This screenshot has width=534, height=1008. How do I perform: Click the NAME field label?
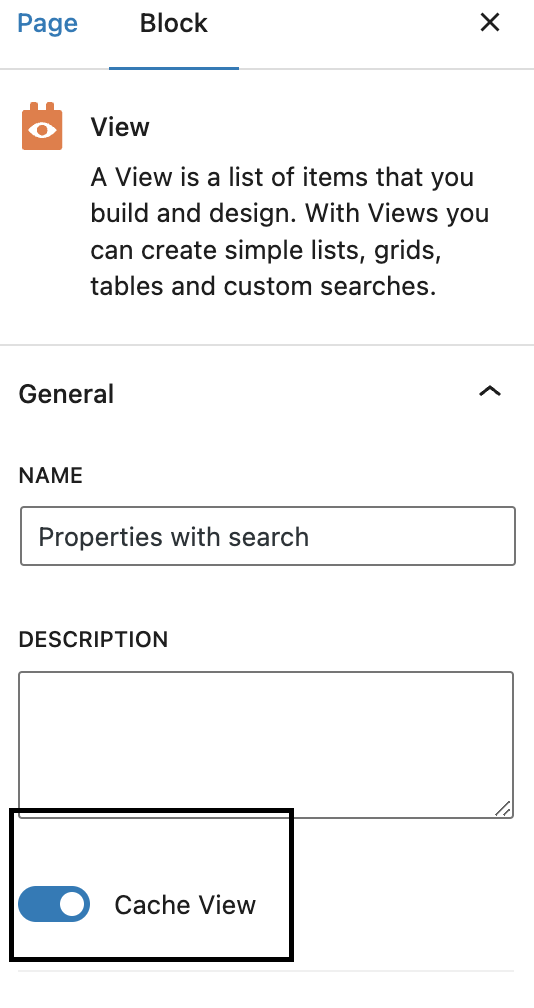[x=51, y=476]
